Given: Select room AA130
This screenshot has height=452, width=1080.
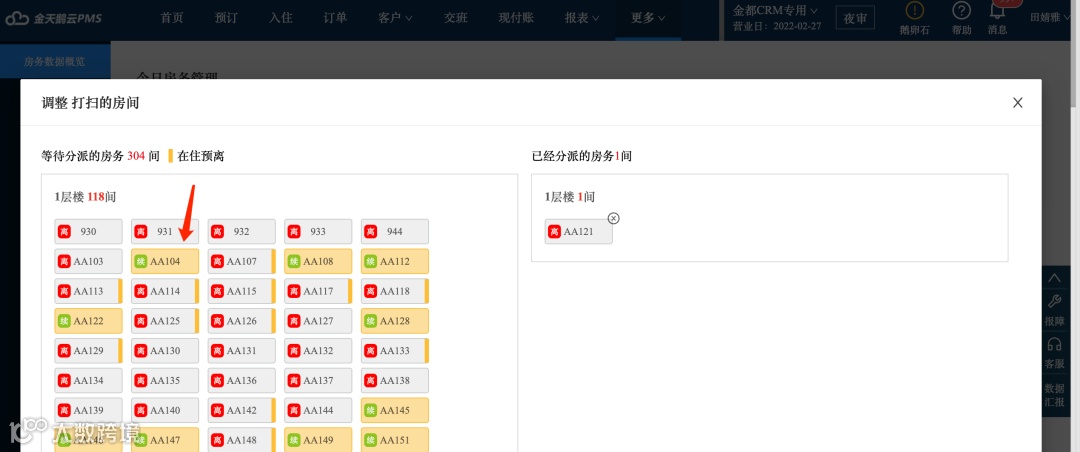Looking at the screenshot, I should click(x=165, y=351).
